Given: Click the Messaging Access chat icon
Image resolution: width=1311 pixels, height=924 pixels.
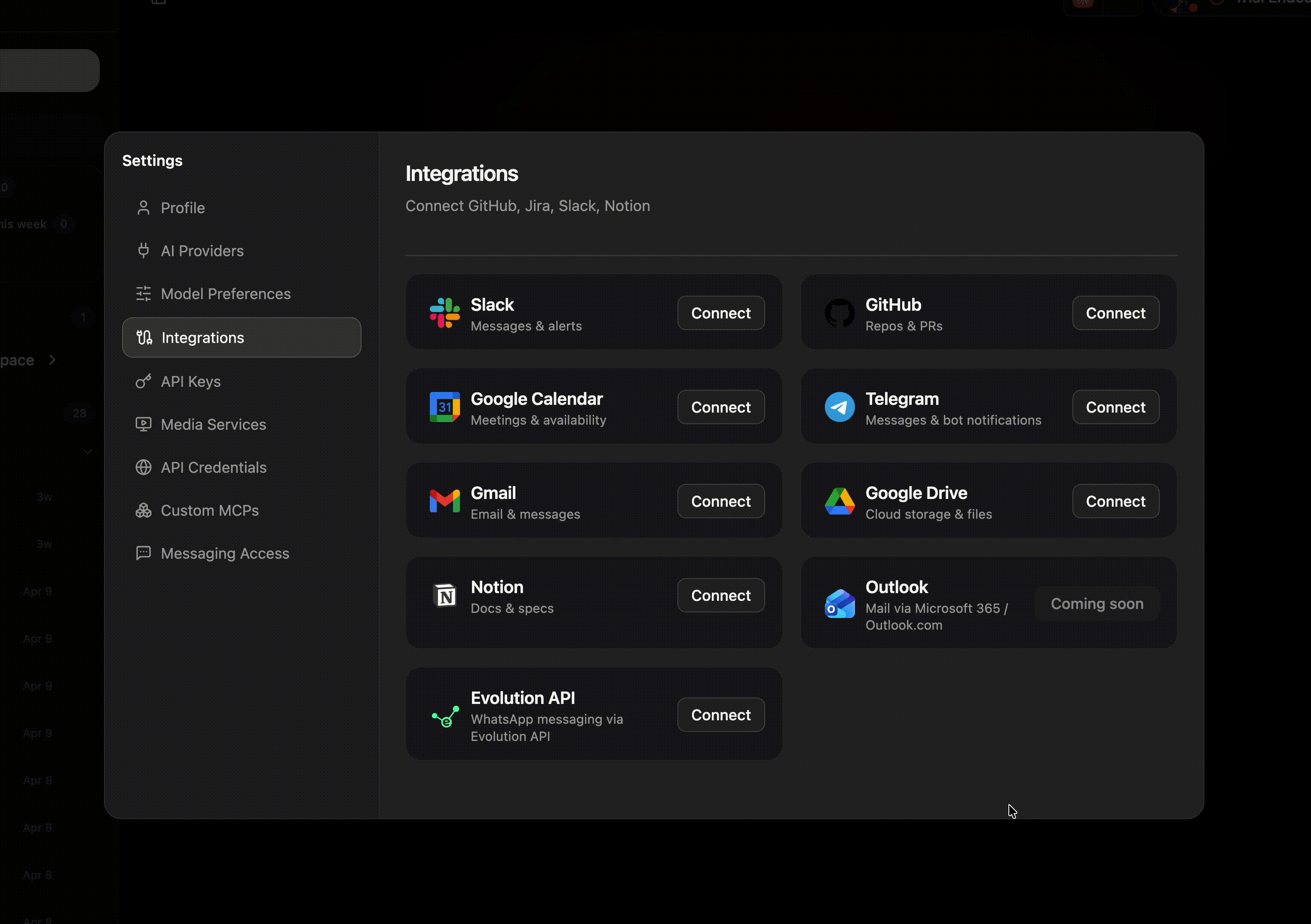Looking at the screenshot, I should [x=143, y=554].
